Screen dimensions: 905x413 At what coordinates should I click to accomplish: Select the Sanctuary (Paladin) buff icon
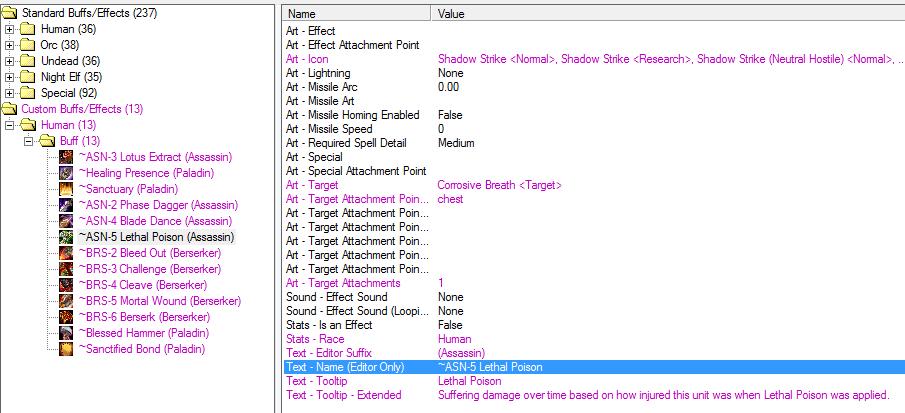[x=66, y=189]
